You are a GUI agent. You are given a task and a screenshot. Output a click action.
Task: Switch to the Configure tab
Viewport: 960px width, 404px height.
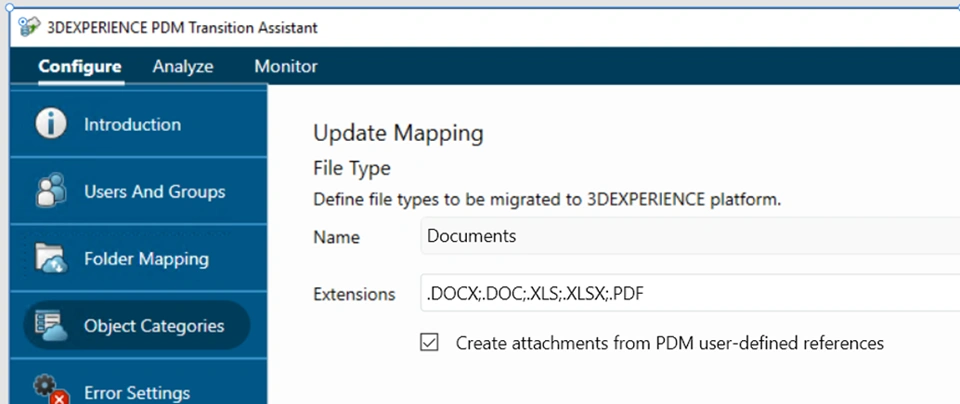coord(80,67)
